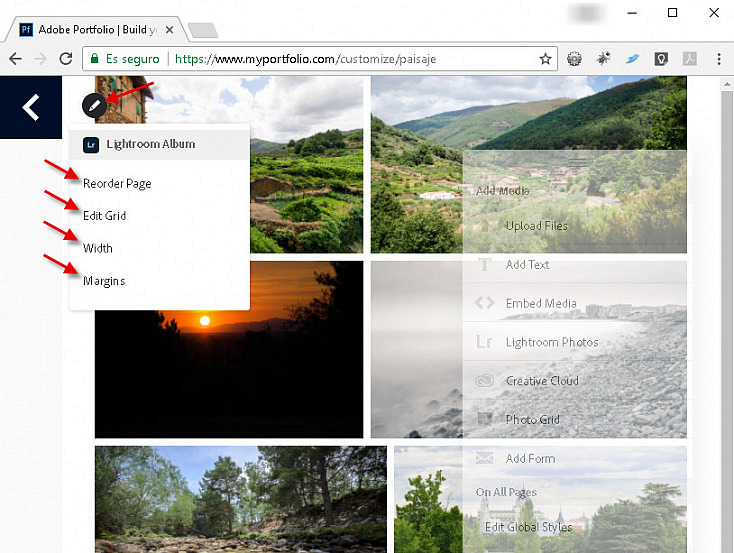Viewport: 734px width, 553px height.
Task: Open Chrome three-dot menu
Action: [x=719, y=59]
